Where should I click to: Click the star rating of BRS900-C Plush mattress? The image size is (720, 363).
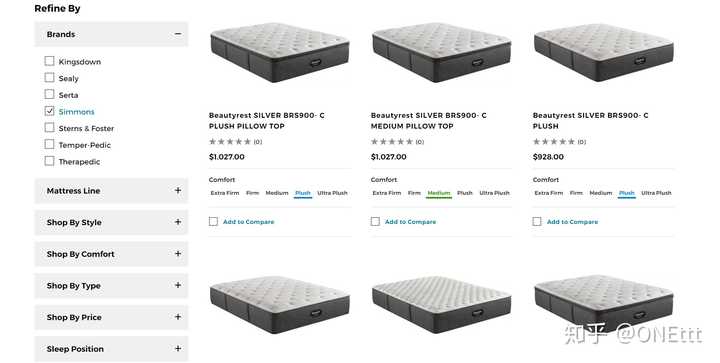tap(554, 142)
